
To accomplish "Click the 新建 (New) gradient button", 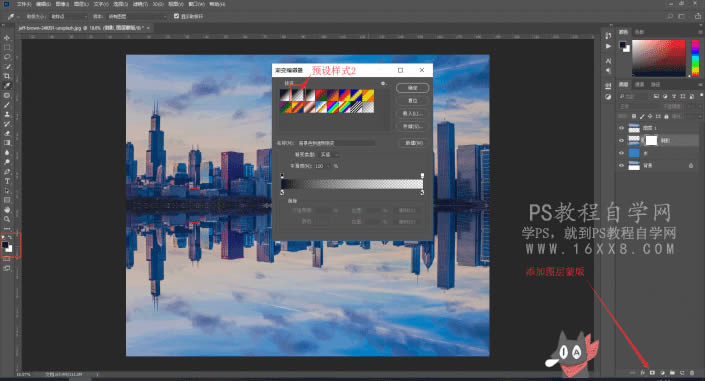I will [413, 143].
